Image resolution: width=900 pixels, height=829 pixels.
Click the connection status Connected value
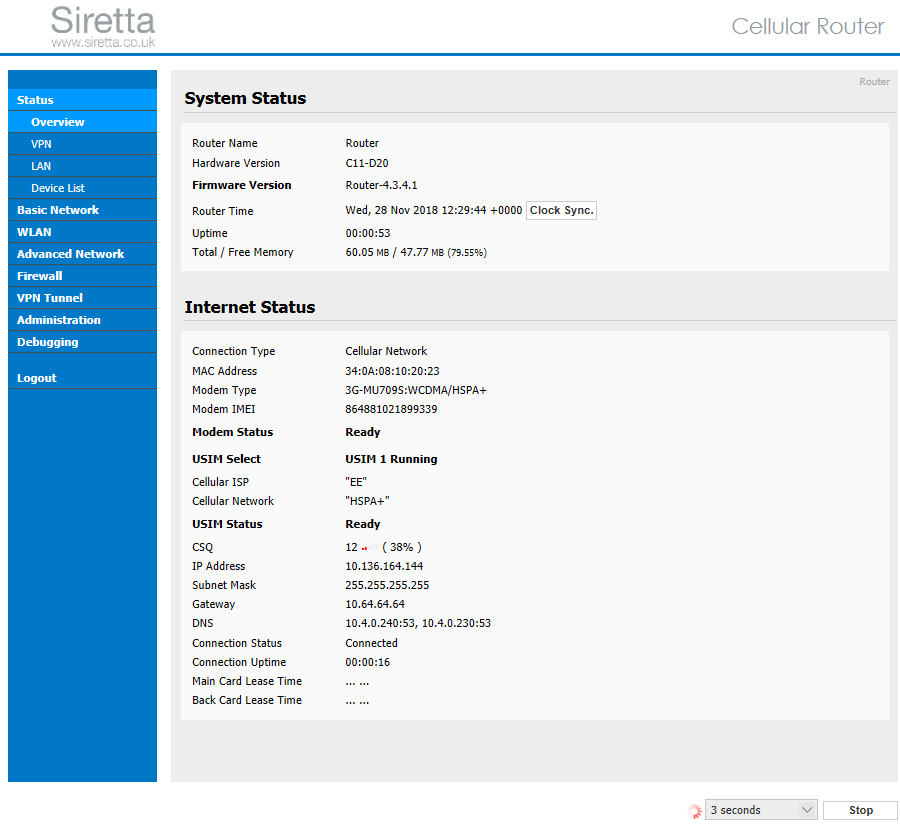click(371, 643)
